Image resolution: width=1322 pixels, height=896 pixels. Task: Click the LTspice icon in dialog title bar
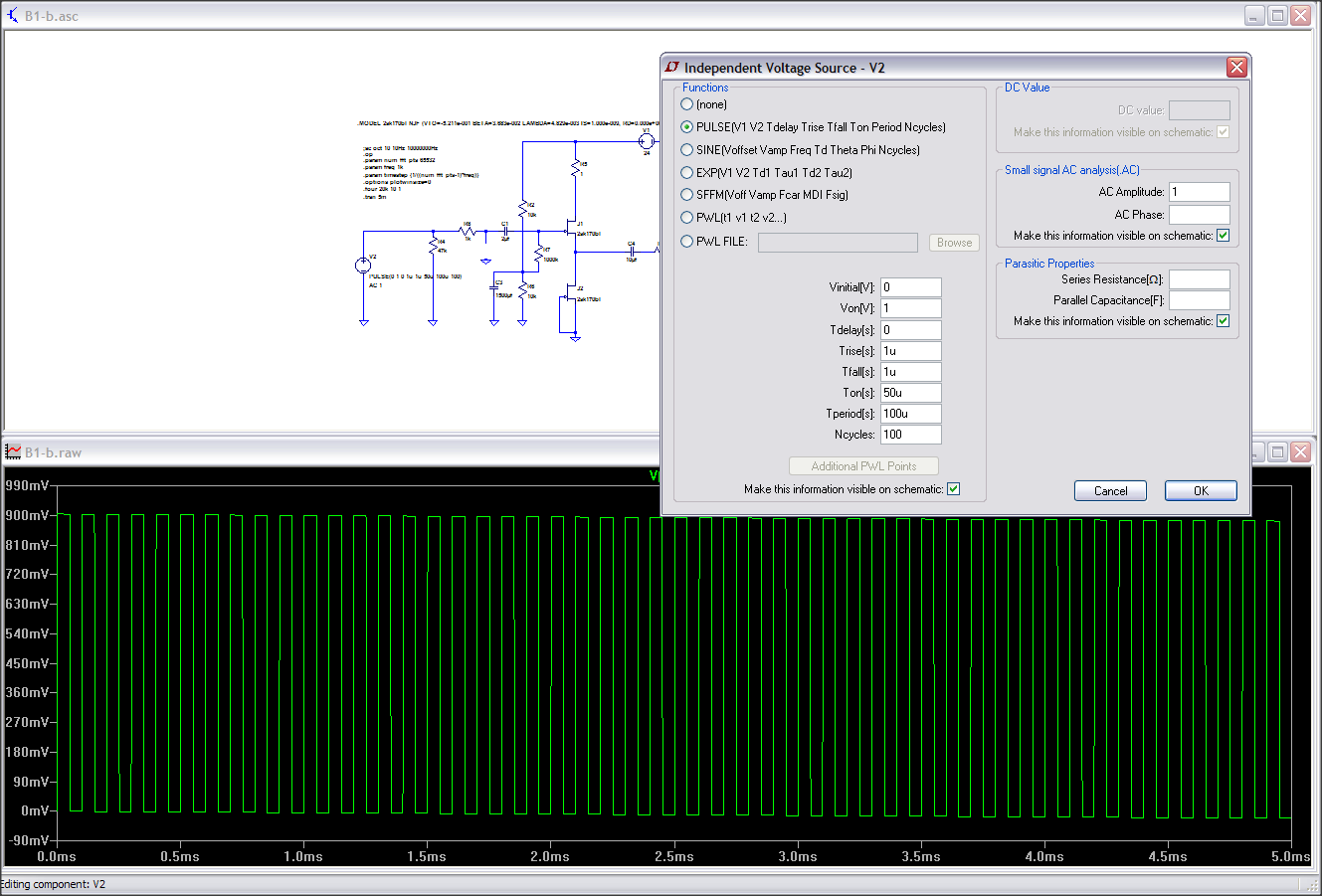click(673, 68)
